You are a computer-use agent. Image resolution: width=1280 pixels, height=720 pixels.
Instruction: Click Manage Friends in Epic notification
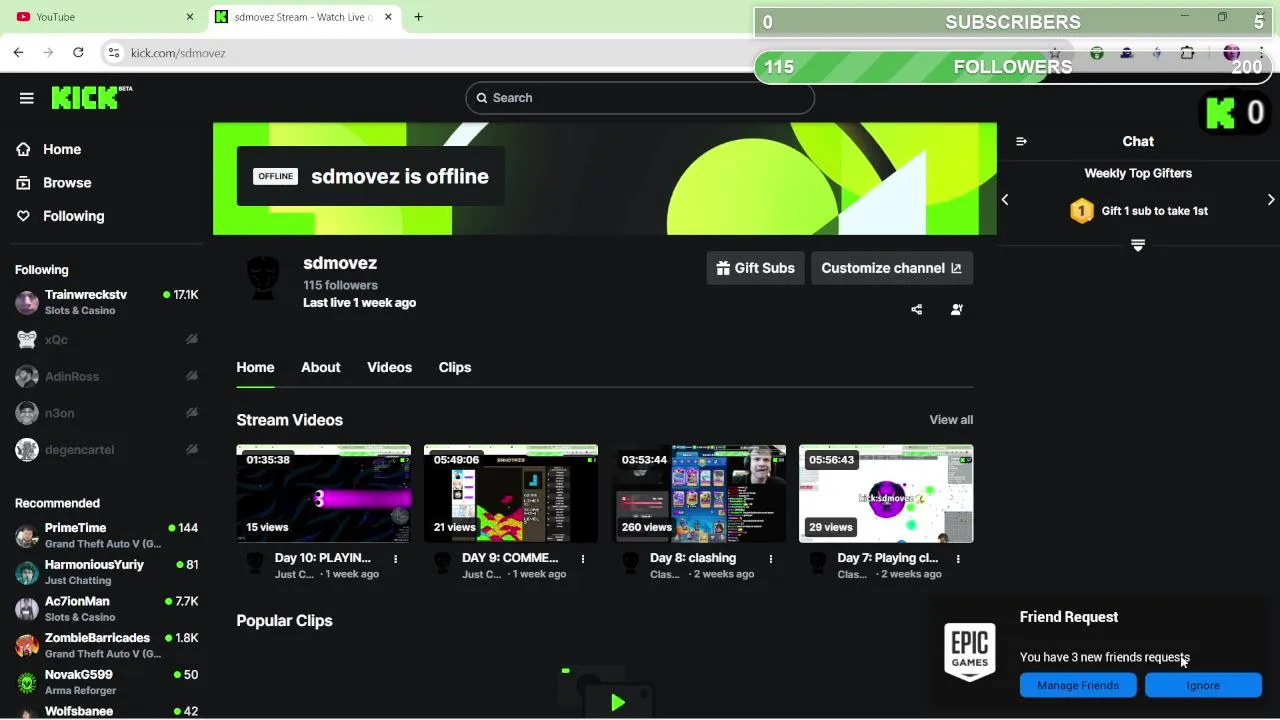click(1078, 686)
